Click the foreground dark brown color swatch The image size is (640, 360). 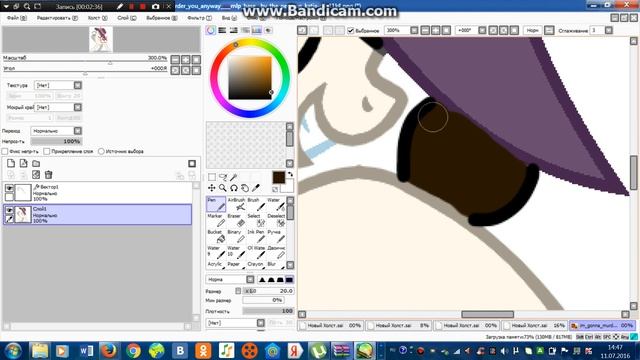[279, 178]
